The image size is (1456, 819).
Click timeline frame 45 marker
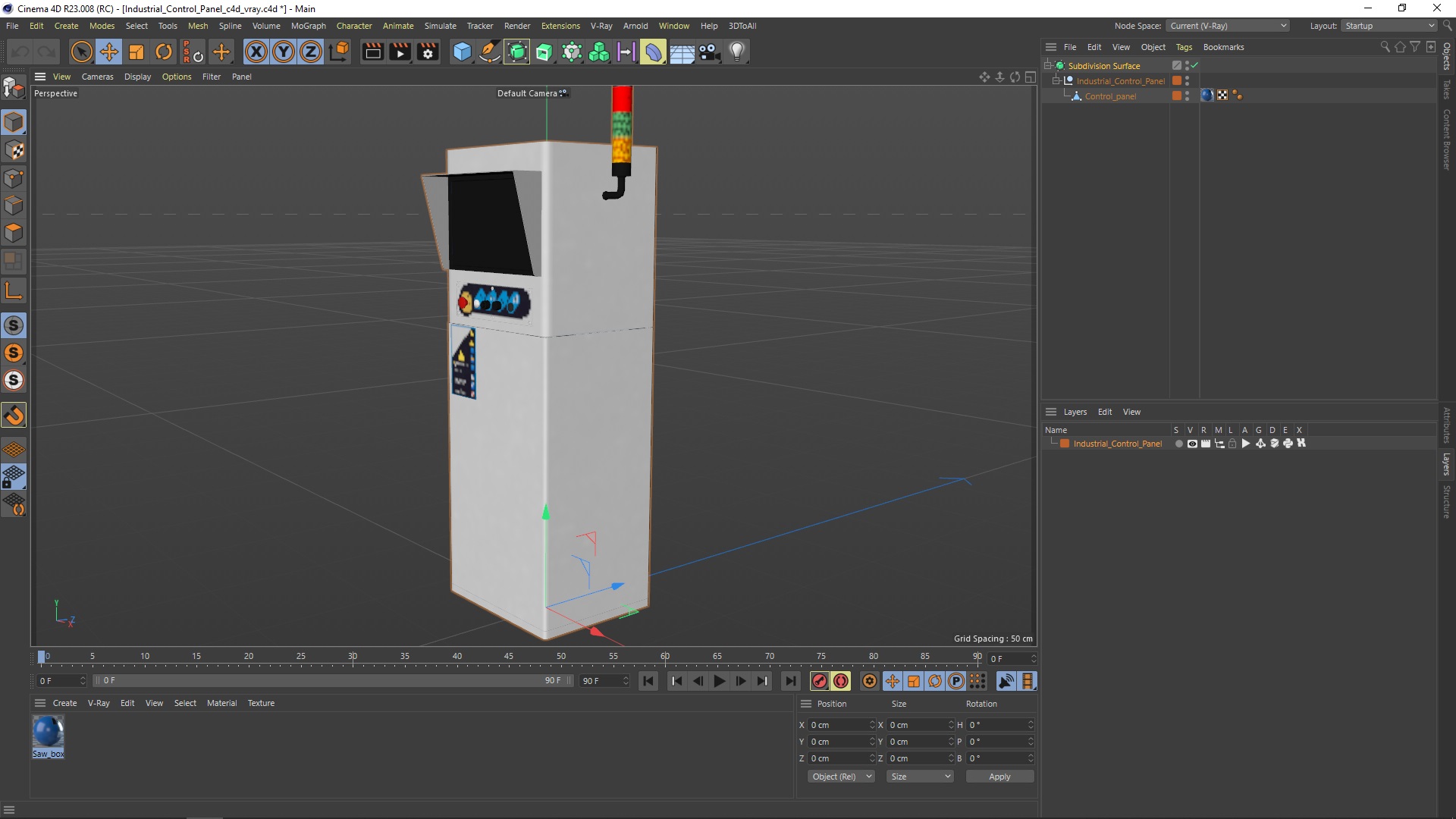508,656
